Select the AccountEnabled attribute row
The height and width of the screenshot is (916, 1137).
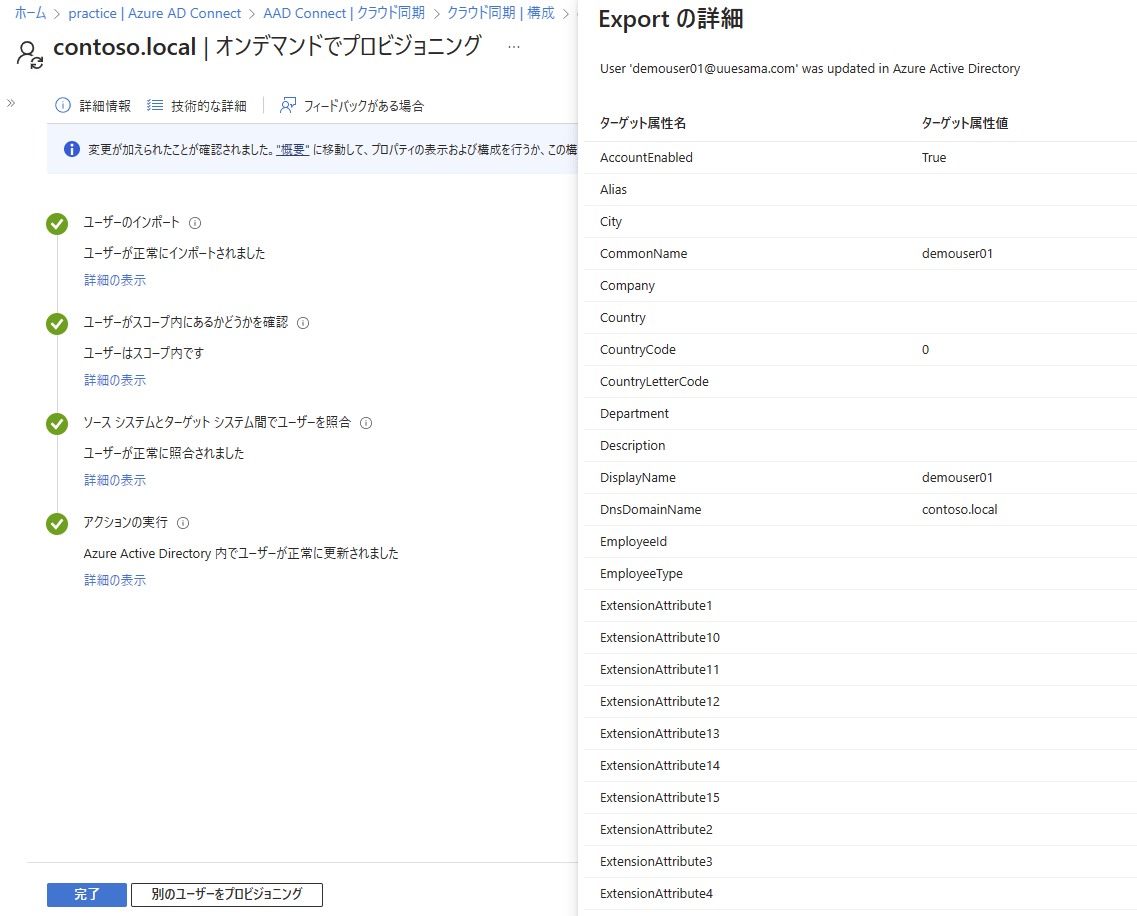860,157
